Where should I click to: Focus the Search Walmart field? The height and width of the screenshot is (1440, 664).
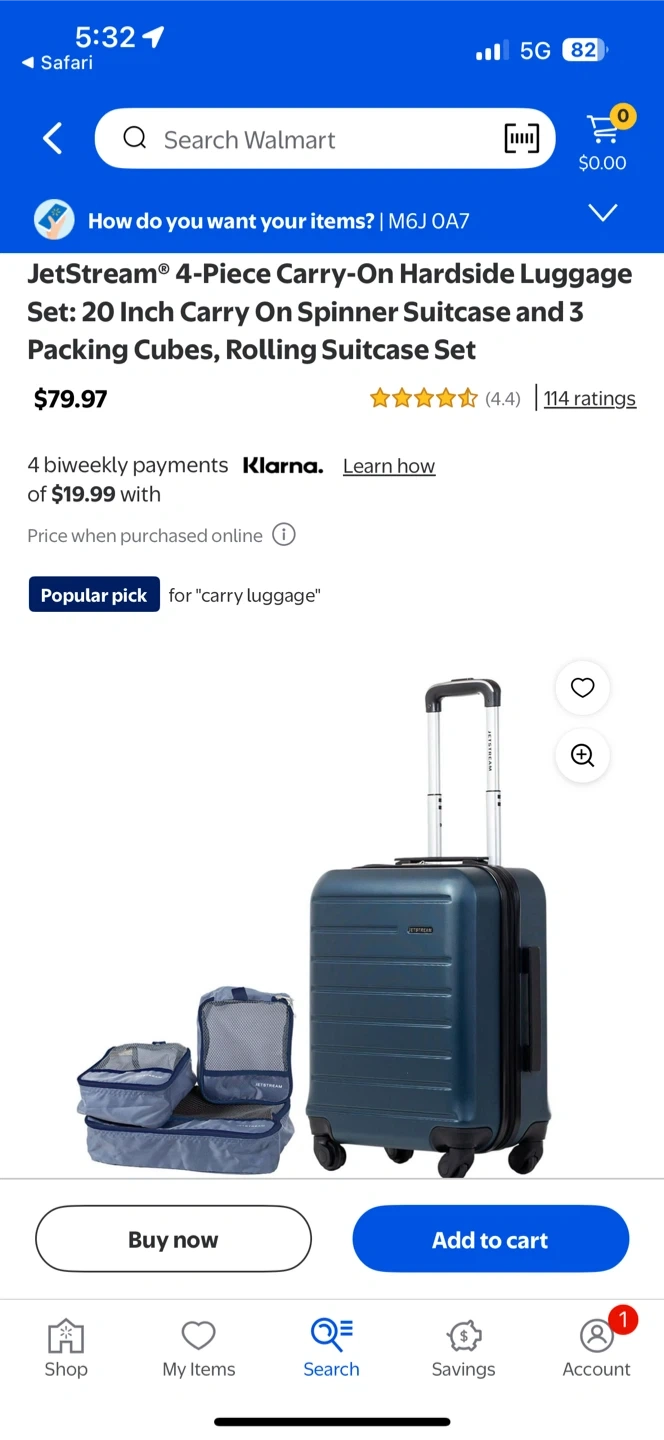pyautogui.click(x=325, y=139)
